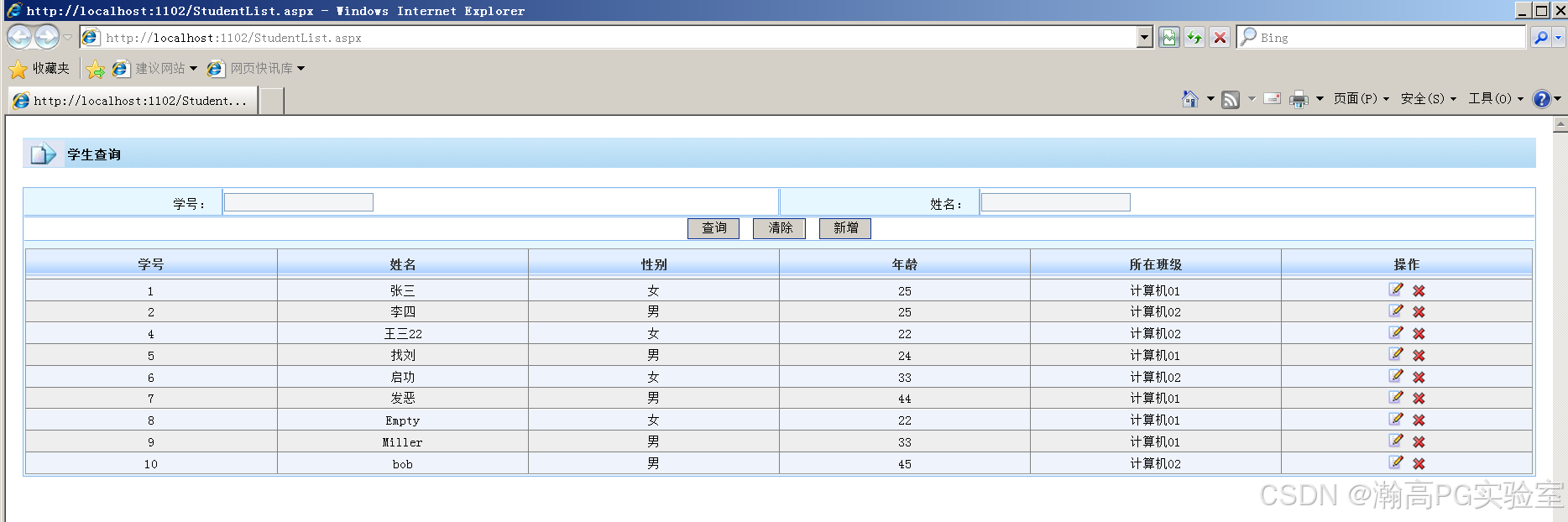The height and width of the screenshot is (522, 1568).
Task: Expand recent pages dropdown next to Forward
Action: pos(68,37)
